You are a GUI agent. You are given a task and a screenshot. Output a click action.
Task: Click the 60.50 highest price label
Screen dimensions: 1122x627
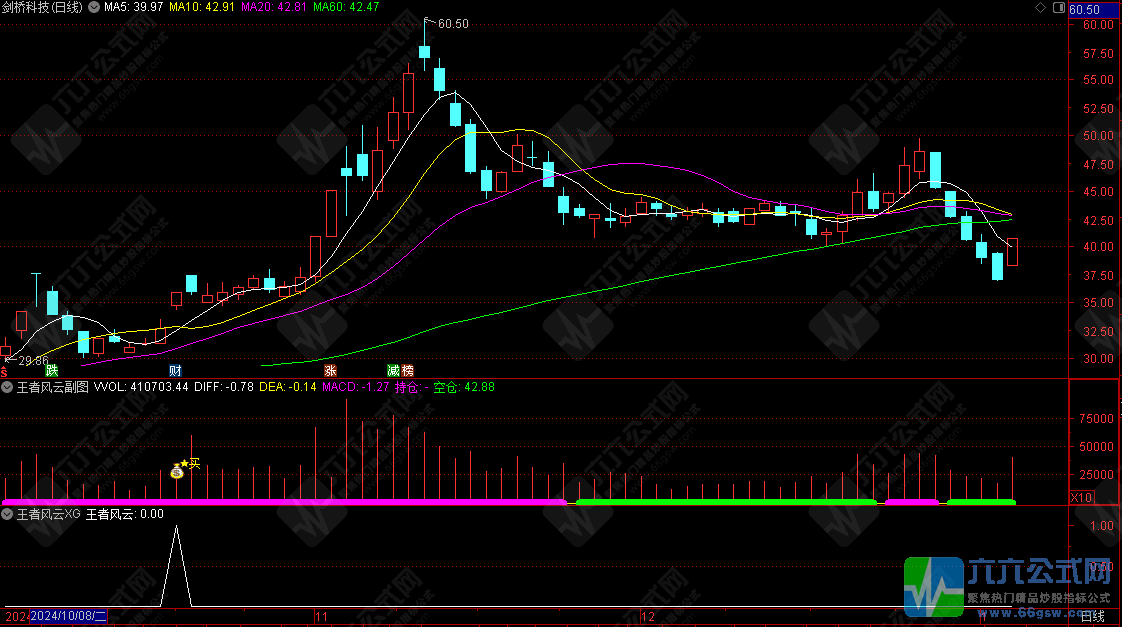(453, 23)
